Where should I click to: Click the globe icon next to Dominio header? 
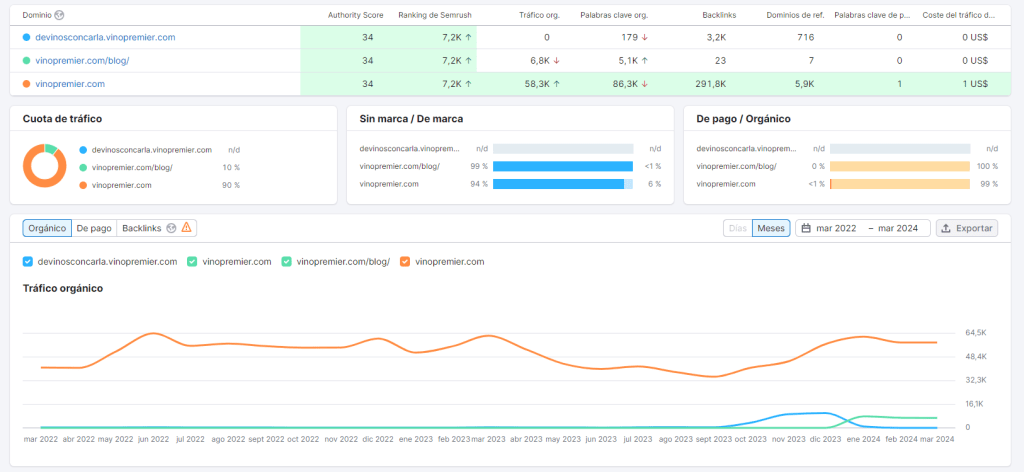coord(59,15)
